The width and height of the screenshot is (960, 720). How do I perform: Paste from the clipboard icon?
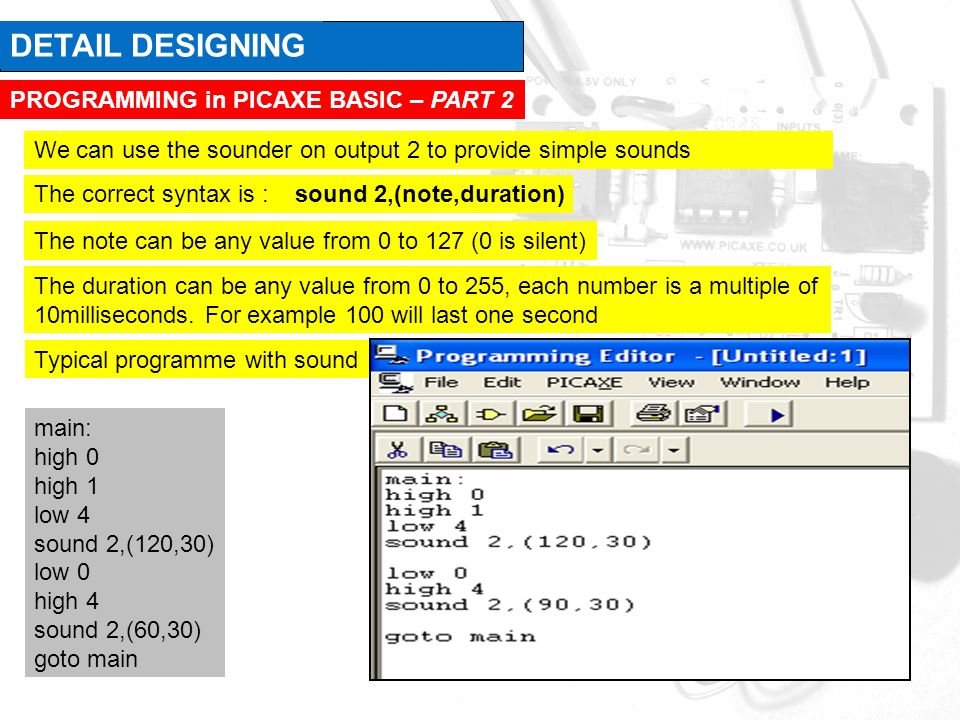point(495,451)
